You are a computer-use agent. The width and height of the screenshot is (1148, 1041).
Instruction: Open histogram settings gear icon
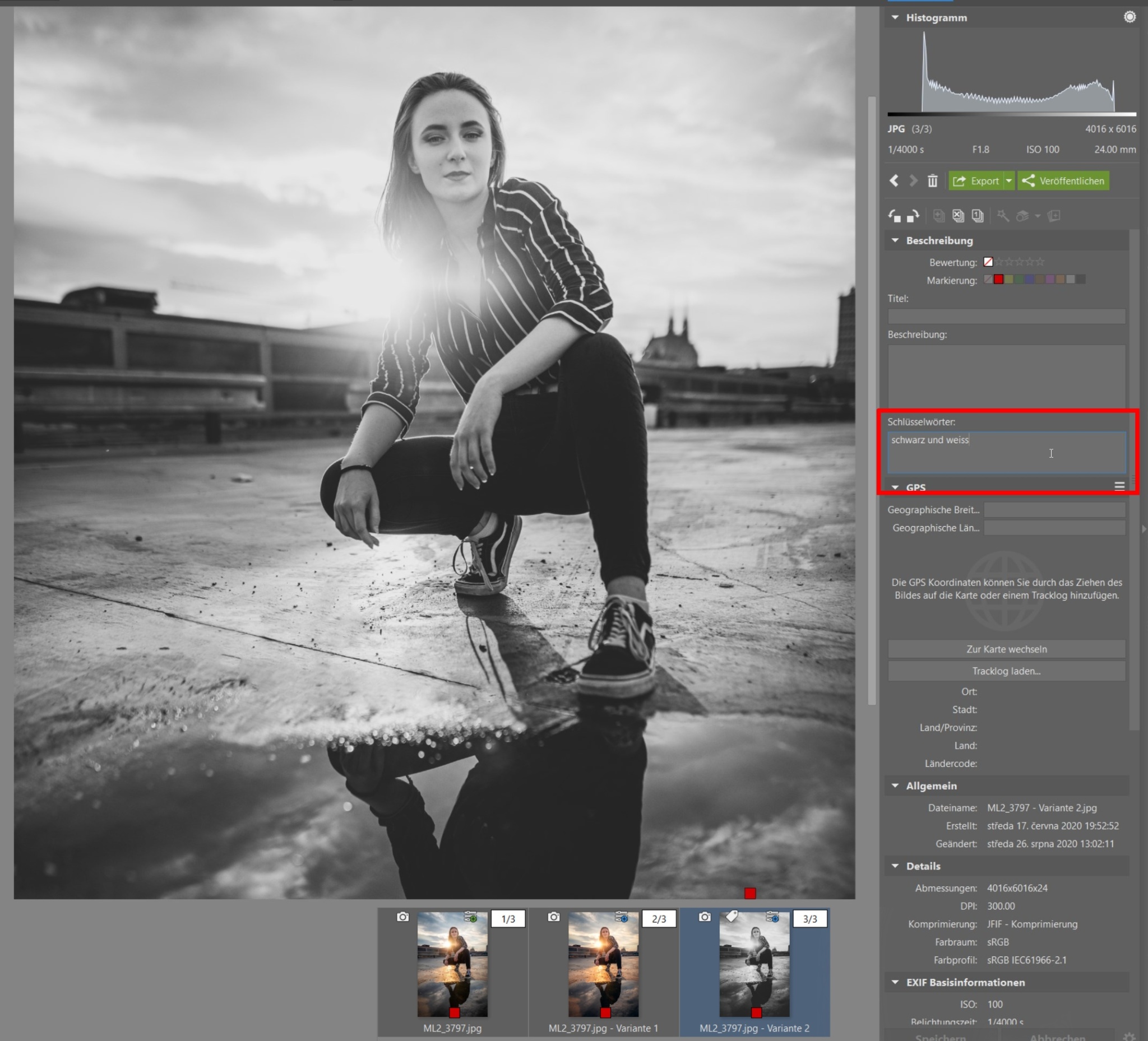point(1130,17)
